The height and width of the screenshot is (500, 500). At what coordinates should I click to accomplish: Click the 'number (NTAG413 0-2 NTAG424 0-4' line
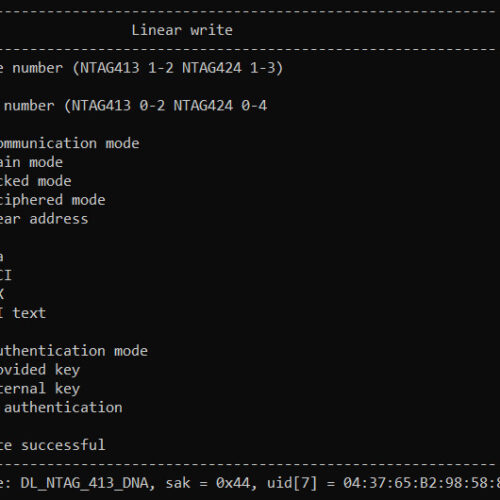(133, 106)
